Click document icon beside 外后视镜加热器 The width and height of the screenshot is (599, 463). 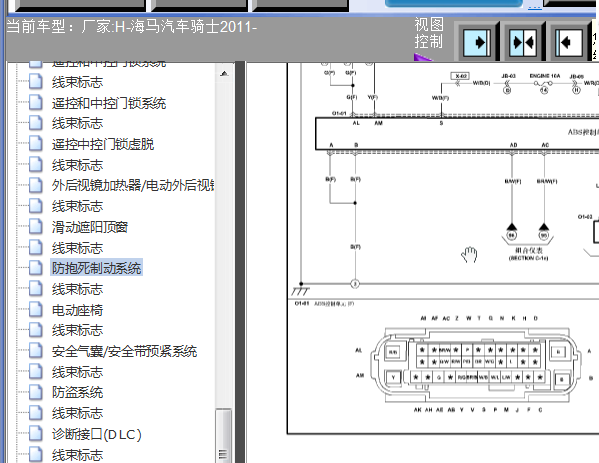tap(36, 185)
